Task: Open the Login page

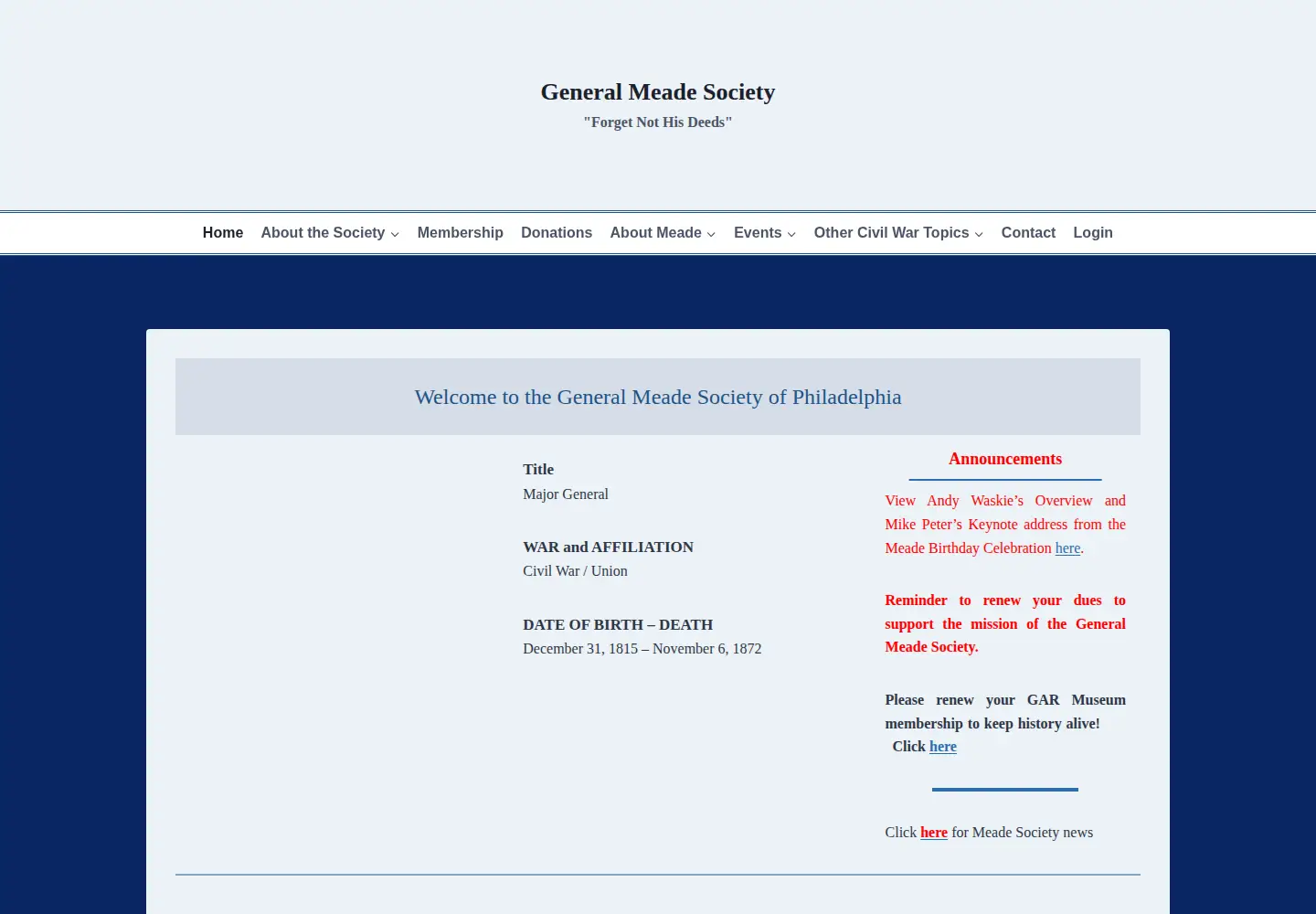Action: [x=1093, y=233]
